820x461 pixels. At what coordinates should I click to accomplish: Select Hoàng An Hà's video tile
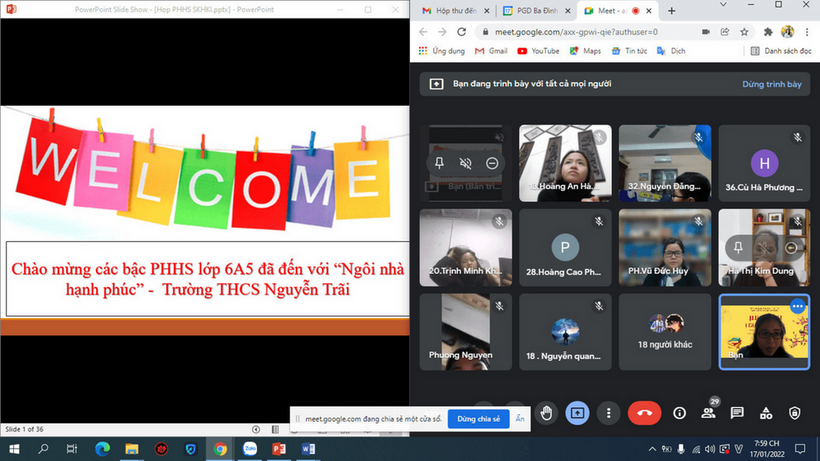click(565, 163)
